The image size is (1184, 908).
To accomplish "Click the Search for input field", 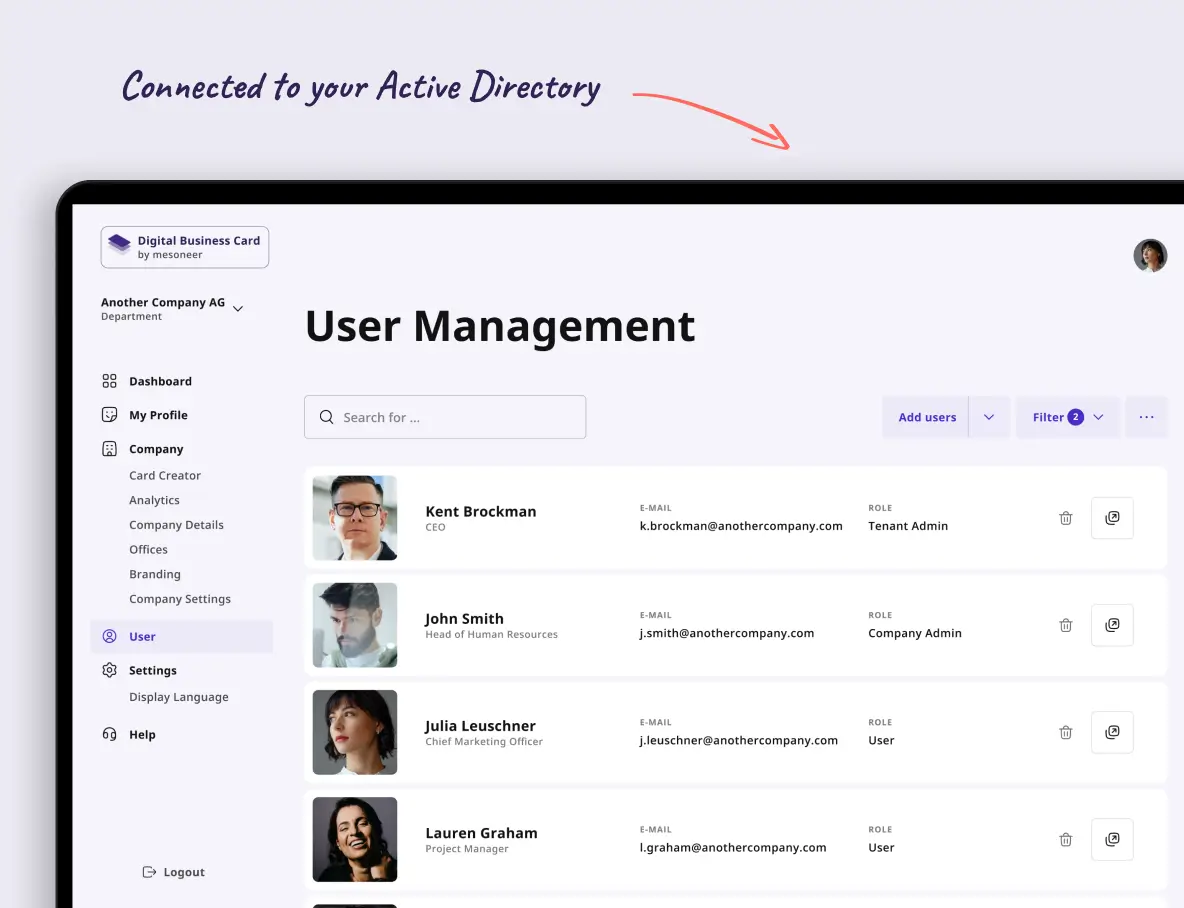I will [x=445, y=417].
